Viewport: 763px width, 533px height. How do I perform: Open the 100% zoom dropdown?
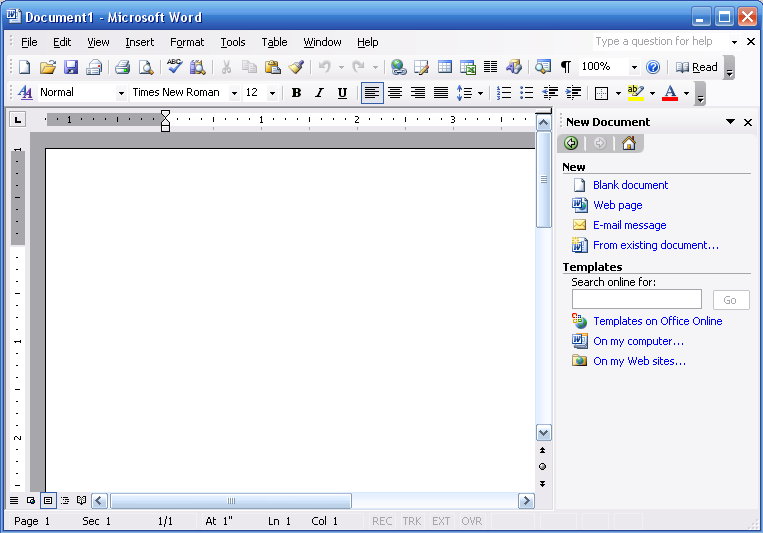coord(634,67)
